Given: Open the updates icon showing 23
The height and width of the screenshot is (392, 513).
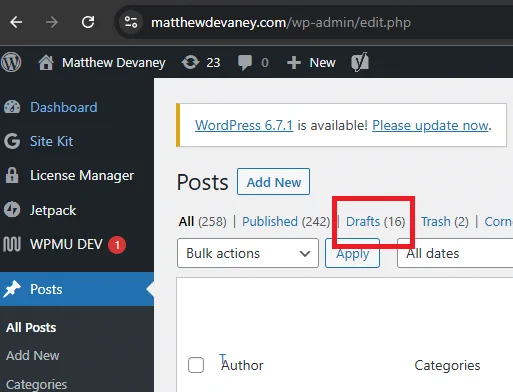Looking at the screenshot, I should pos(190,62).
